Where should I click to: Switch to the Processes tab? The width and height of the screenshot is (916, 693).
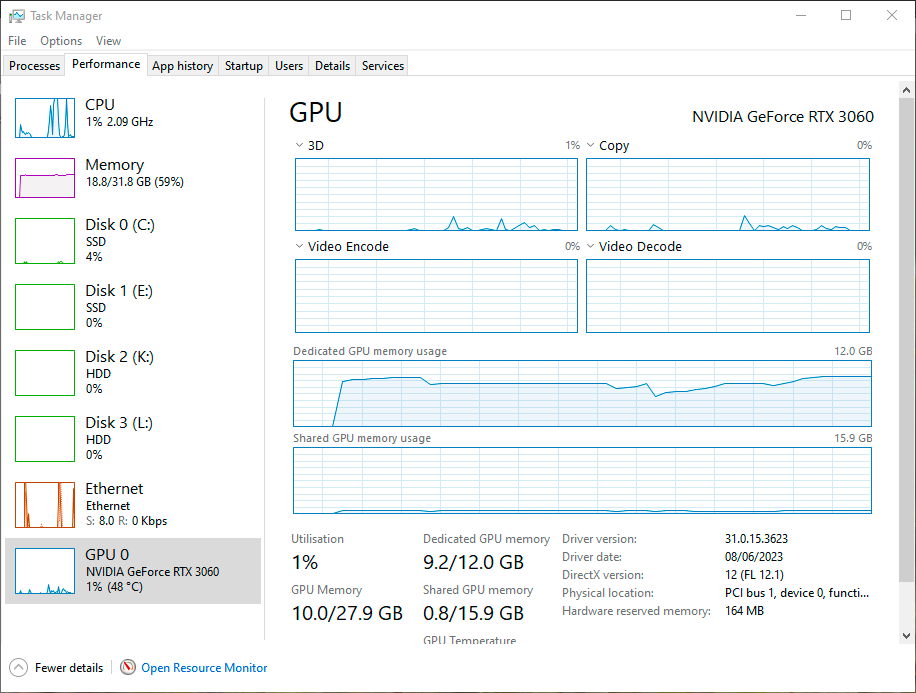[34, 66]
